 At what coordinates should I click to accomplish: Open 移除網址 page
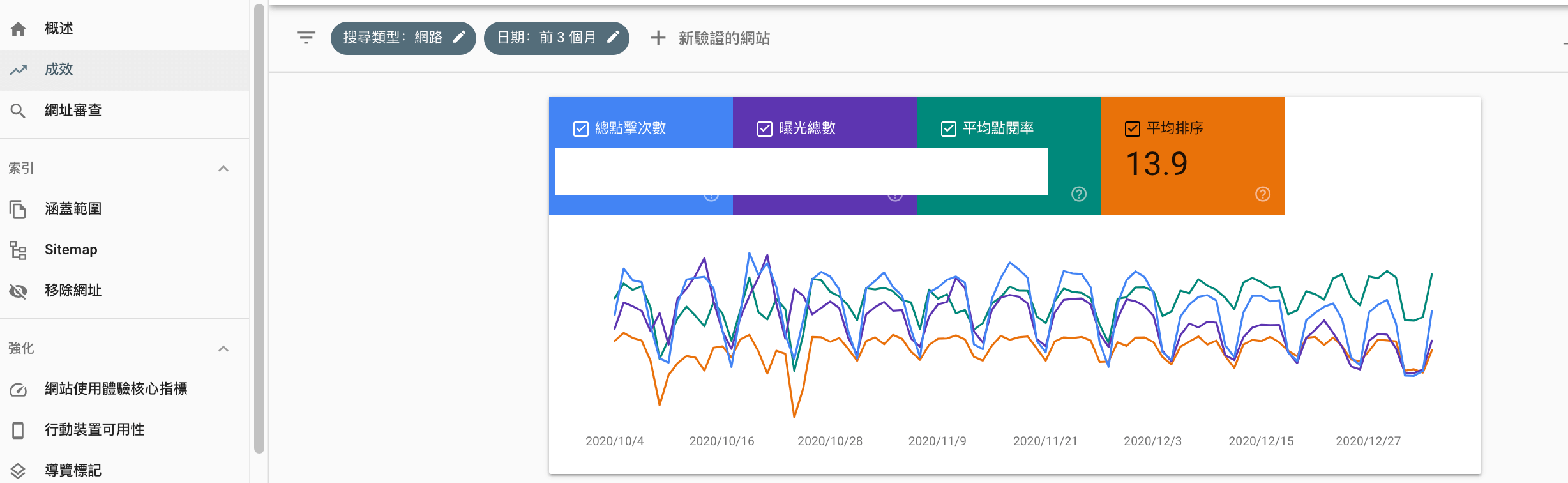point(124,291)
